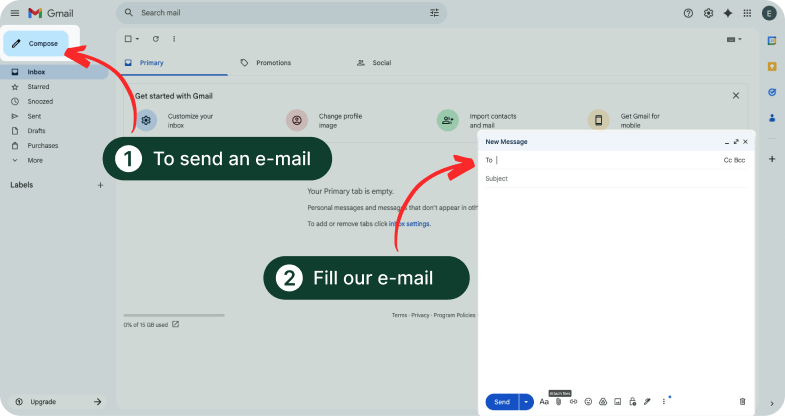Create new label plus button
Viewport: 785px width, 416px height.
[100, 185]
